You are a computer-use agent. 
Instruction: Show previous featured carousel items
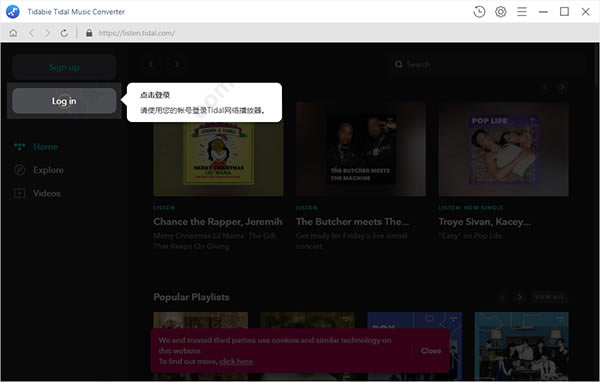546,87
